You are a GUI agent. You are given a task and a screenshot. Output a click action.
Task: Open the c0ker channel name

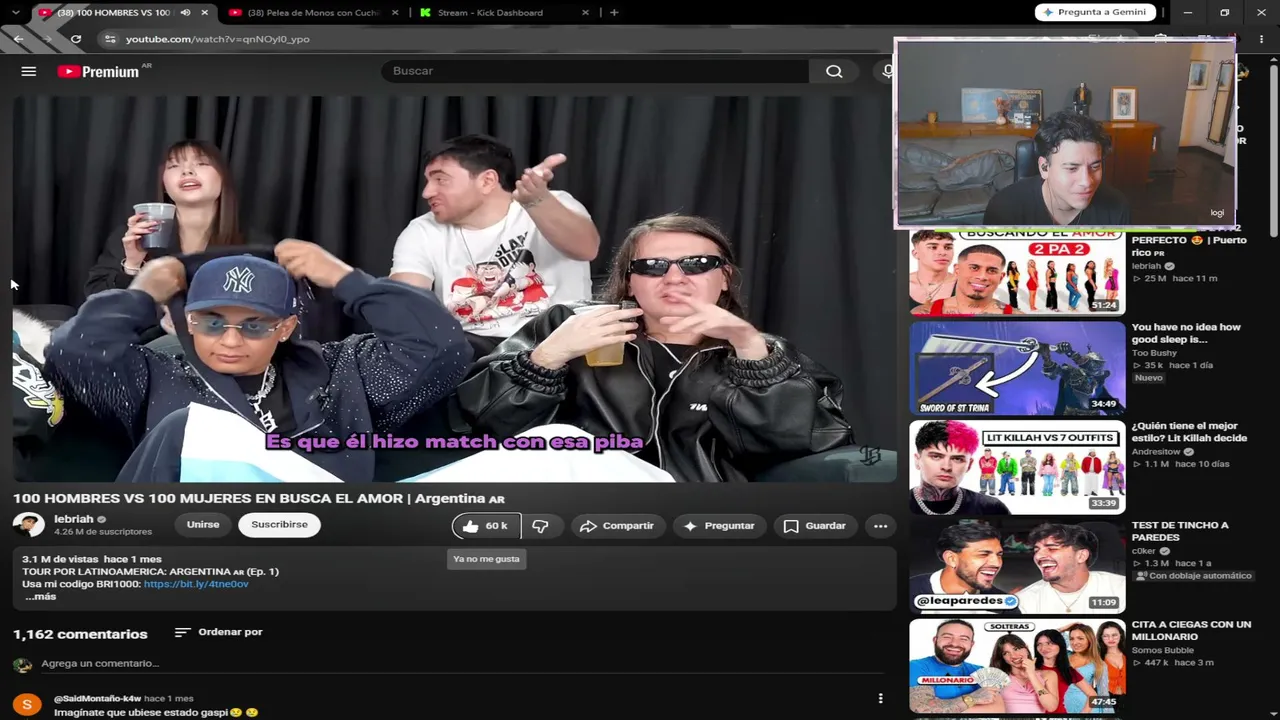[1146, 551]
